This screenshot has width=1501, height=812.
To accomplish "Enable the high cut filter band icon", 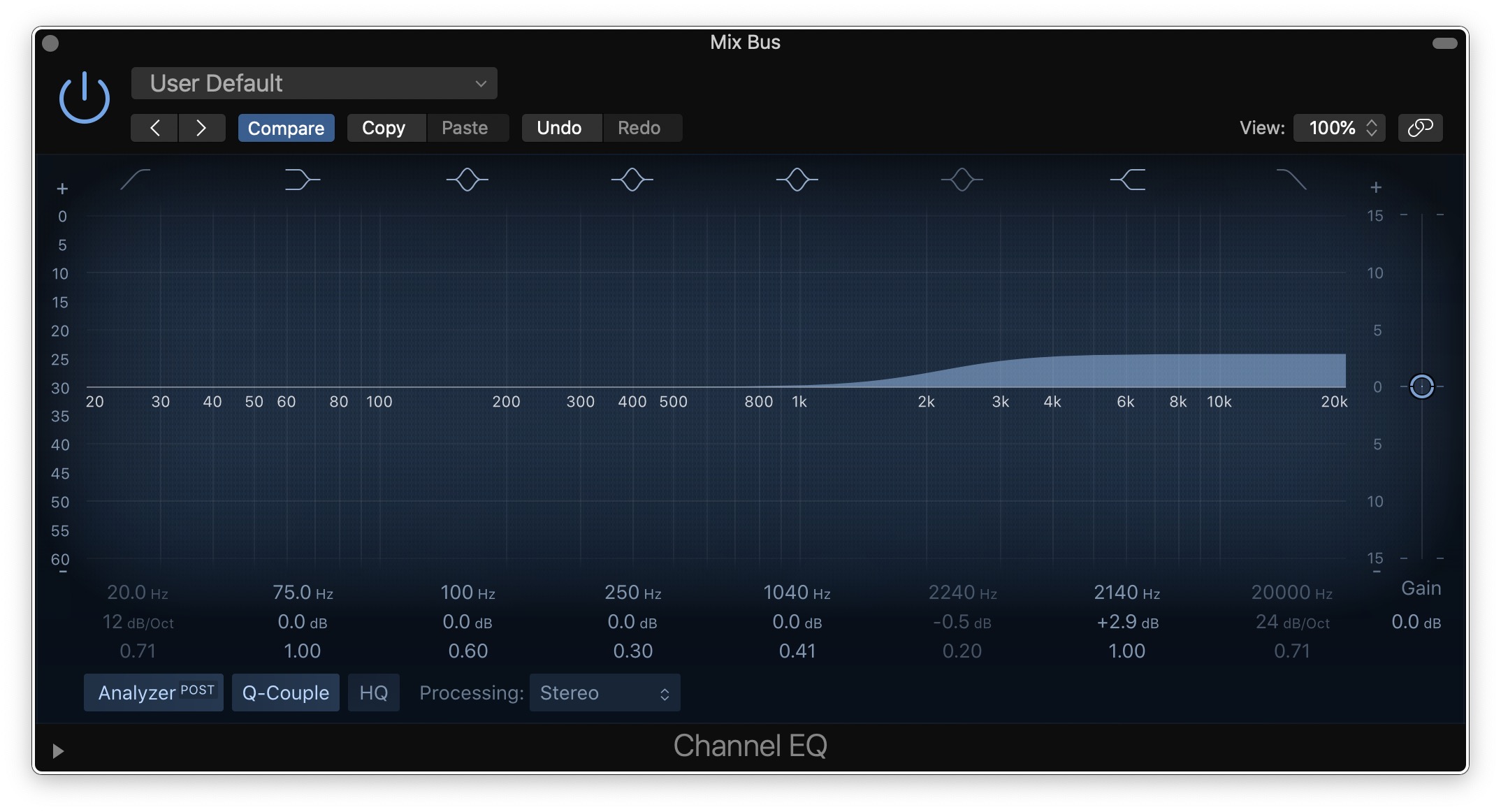I will pyautogui.click(x=1291, y=180).
